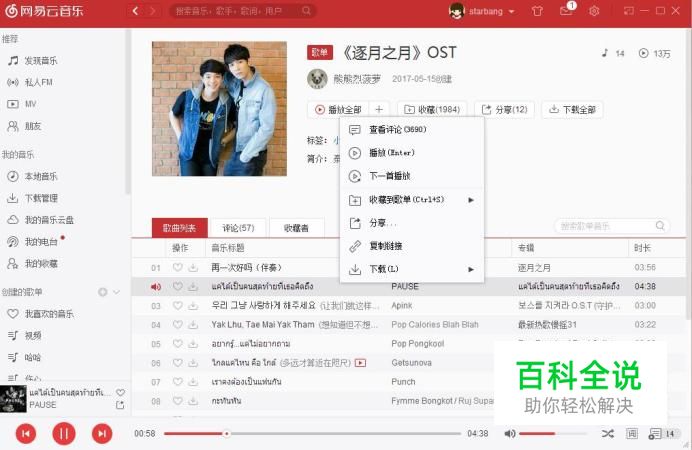Select 分享... in context menu
This screenshot has width=692, height=450.
click(x=411, y=223)
